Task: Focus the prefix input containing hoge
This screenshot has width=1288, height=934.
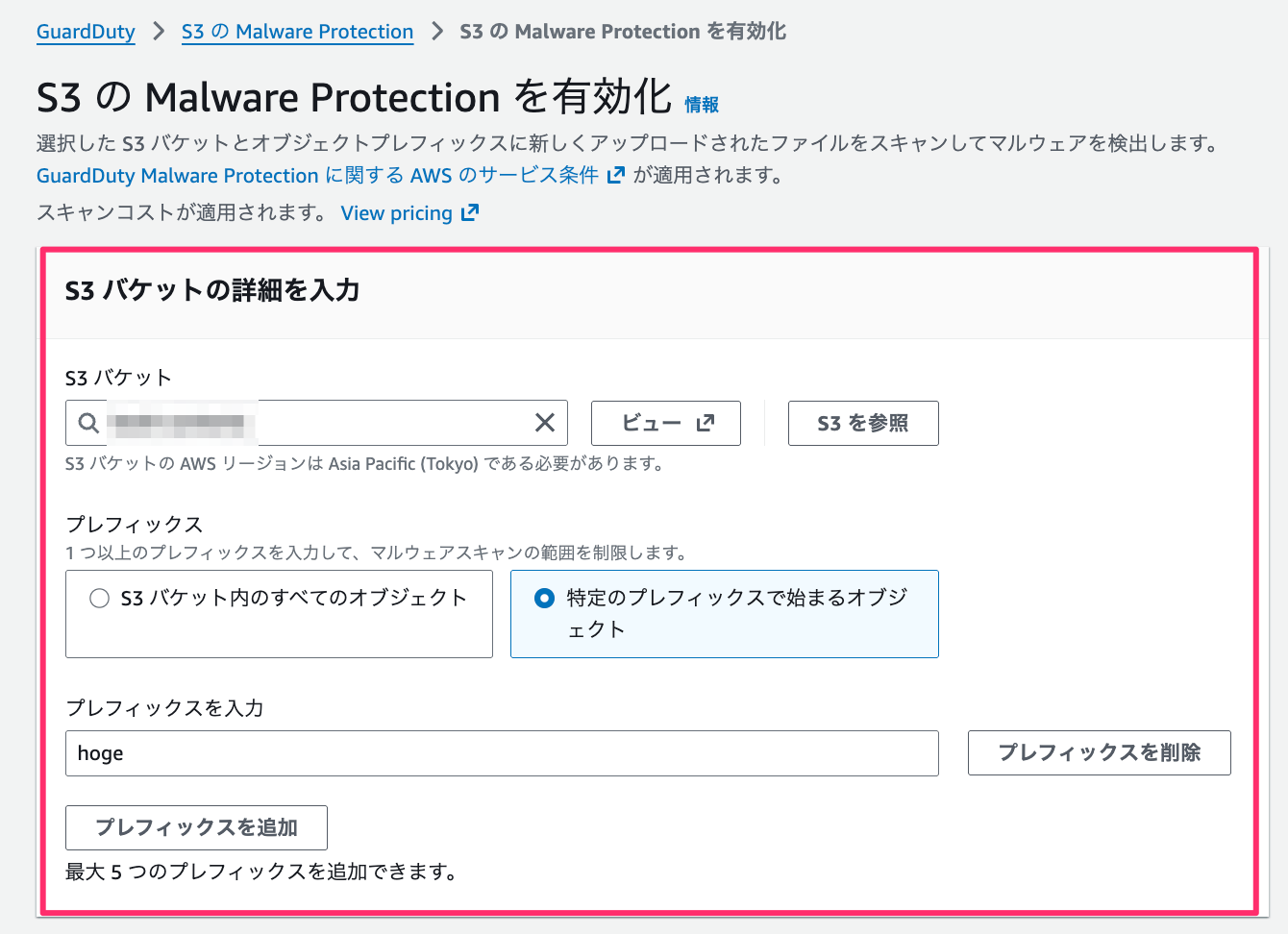Action: [501, 753]
